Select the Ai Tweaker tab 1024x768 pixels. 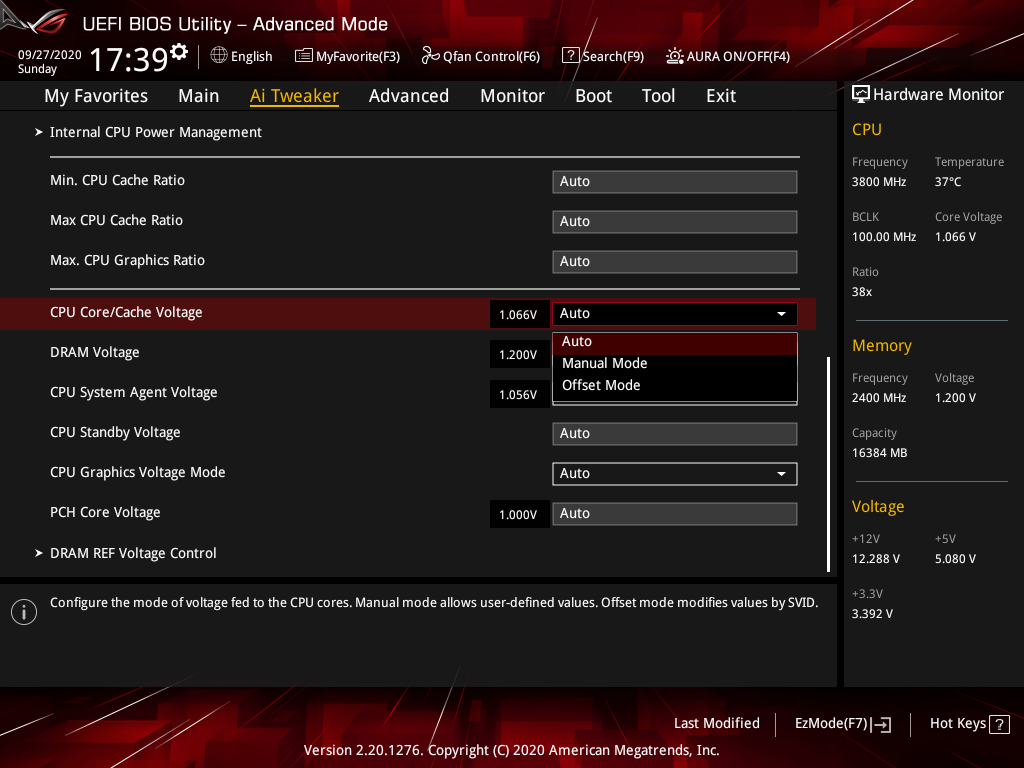[x=294, y=96]
